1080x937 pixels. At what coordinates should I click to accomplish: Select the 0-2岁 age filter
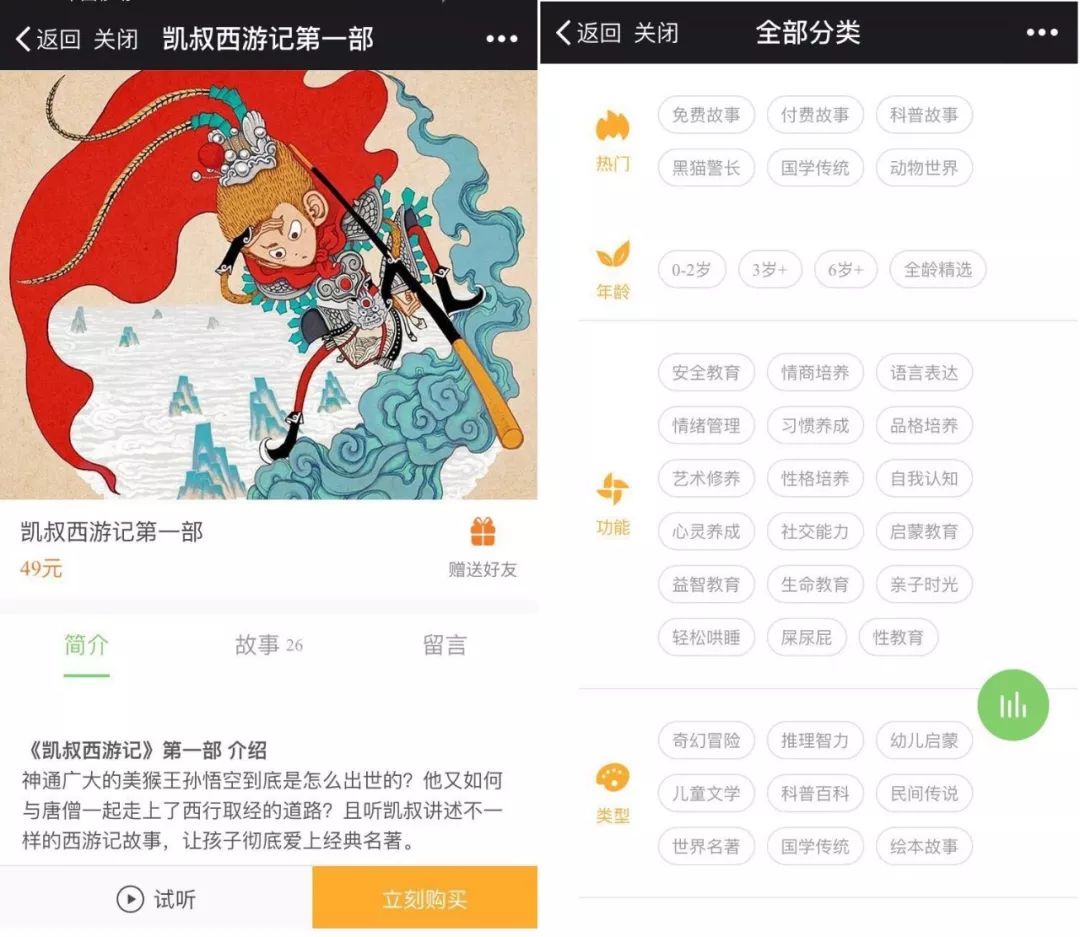point(692,269)
